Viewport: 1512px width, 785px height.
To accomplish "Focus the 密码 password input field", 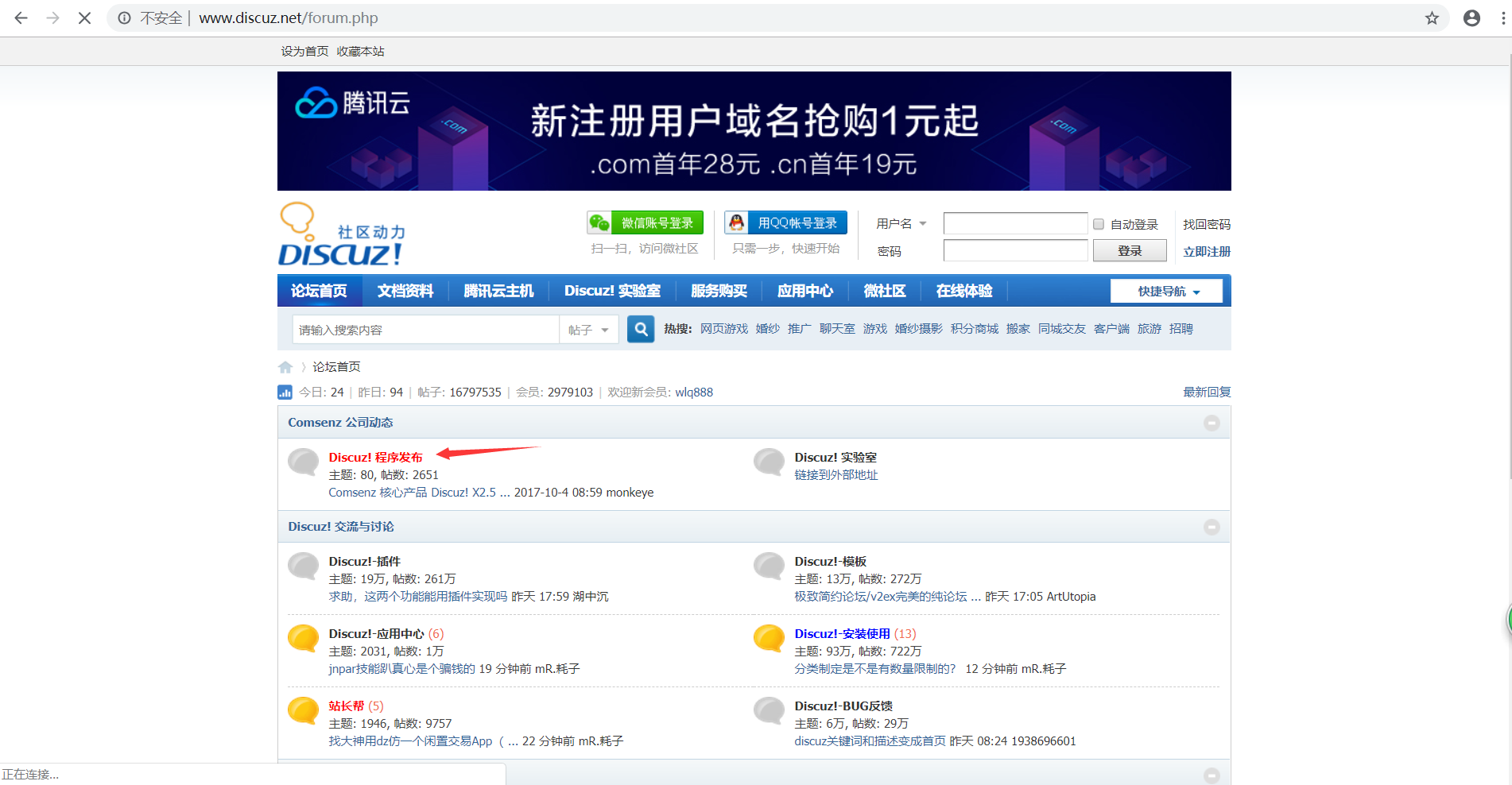I will (1015, 250).
